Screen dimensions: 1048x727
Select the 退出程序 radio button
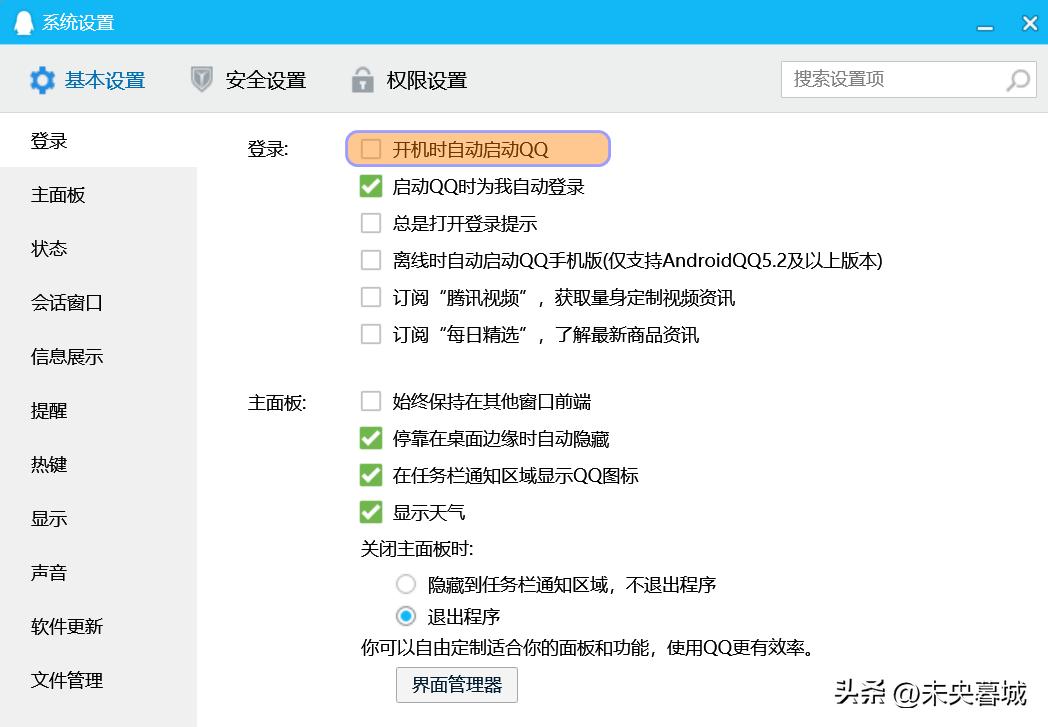(x=406, y=617)
